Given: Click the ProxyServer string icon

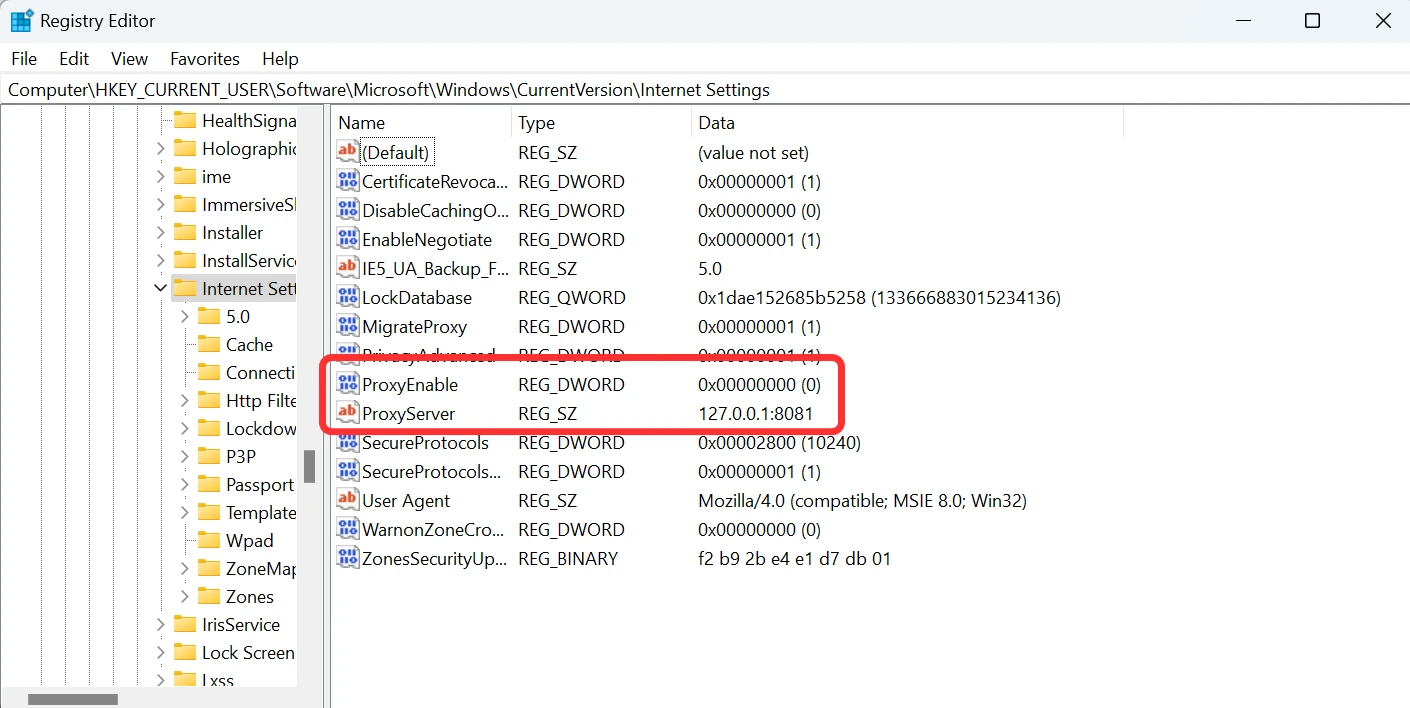Looking at the screenshot, I should pos(347,414).
